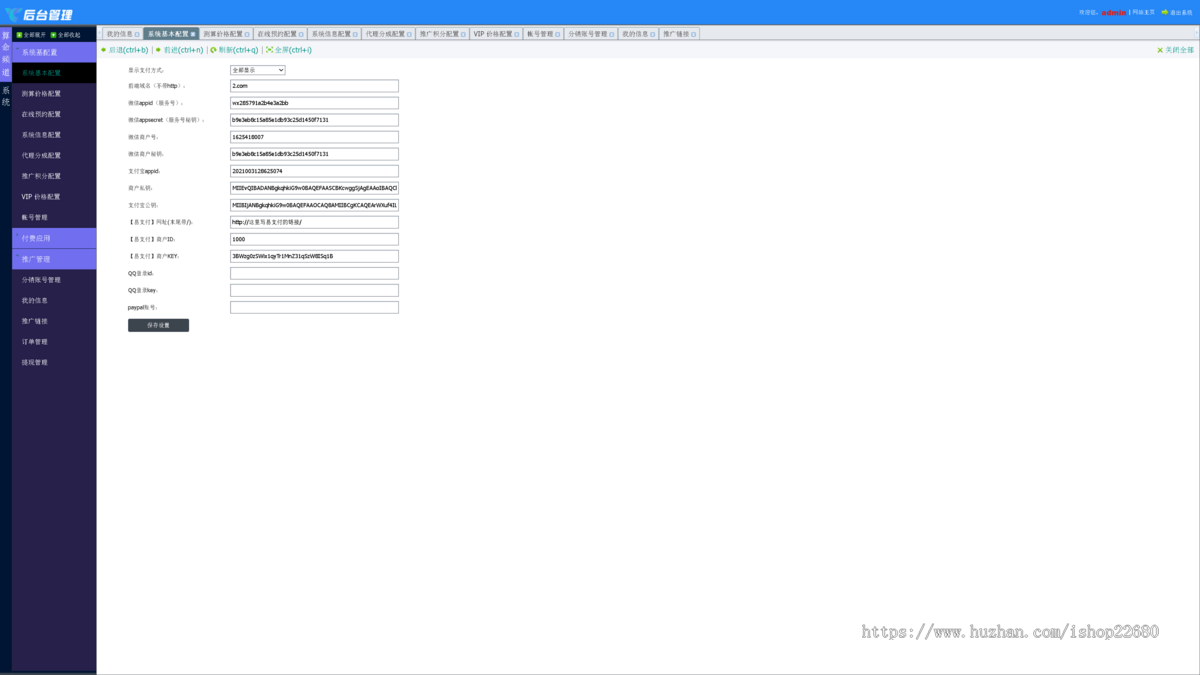Open 系统信息配置 in the sidebar
The image size is (1200, 675).
click(x=54, y=135)
